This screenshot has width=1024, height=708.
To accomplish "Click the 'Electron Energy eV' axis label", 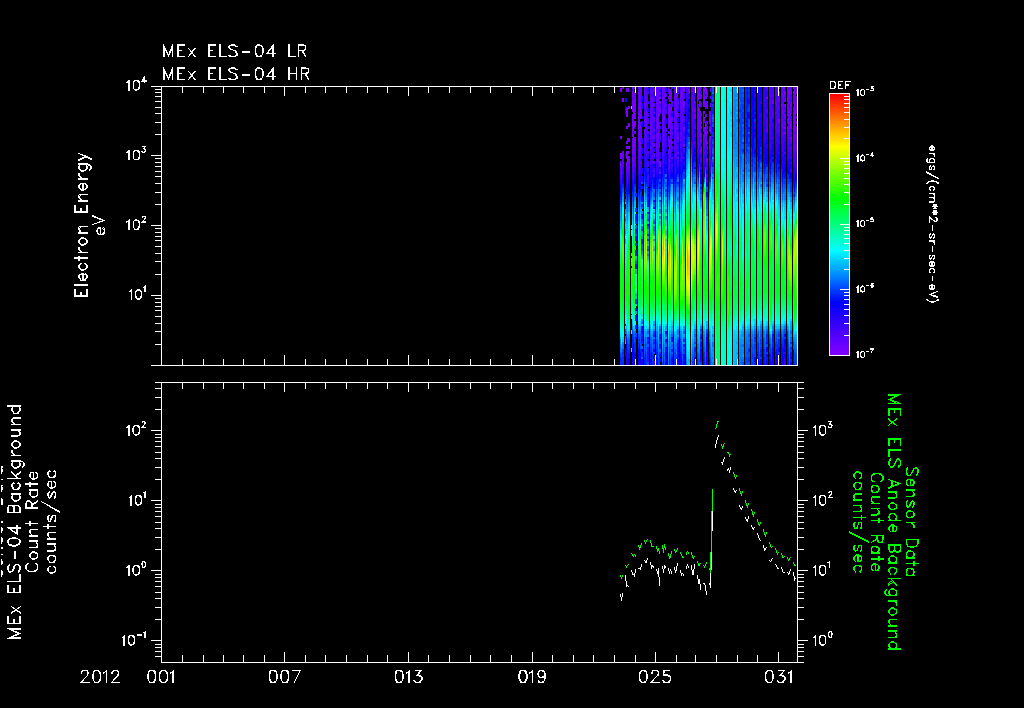I will pos(89,225).
